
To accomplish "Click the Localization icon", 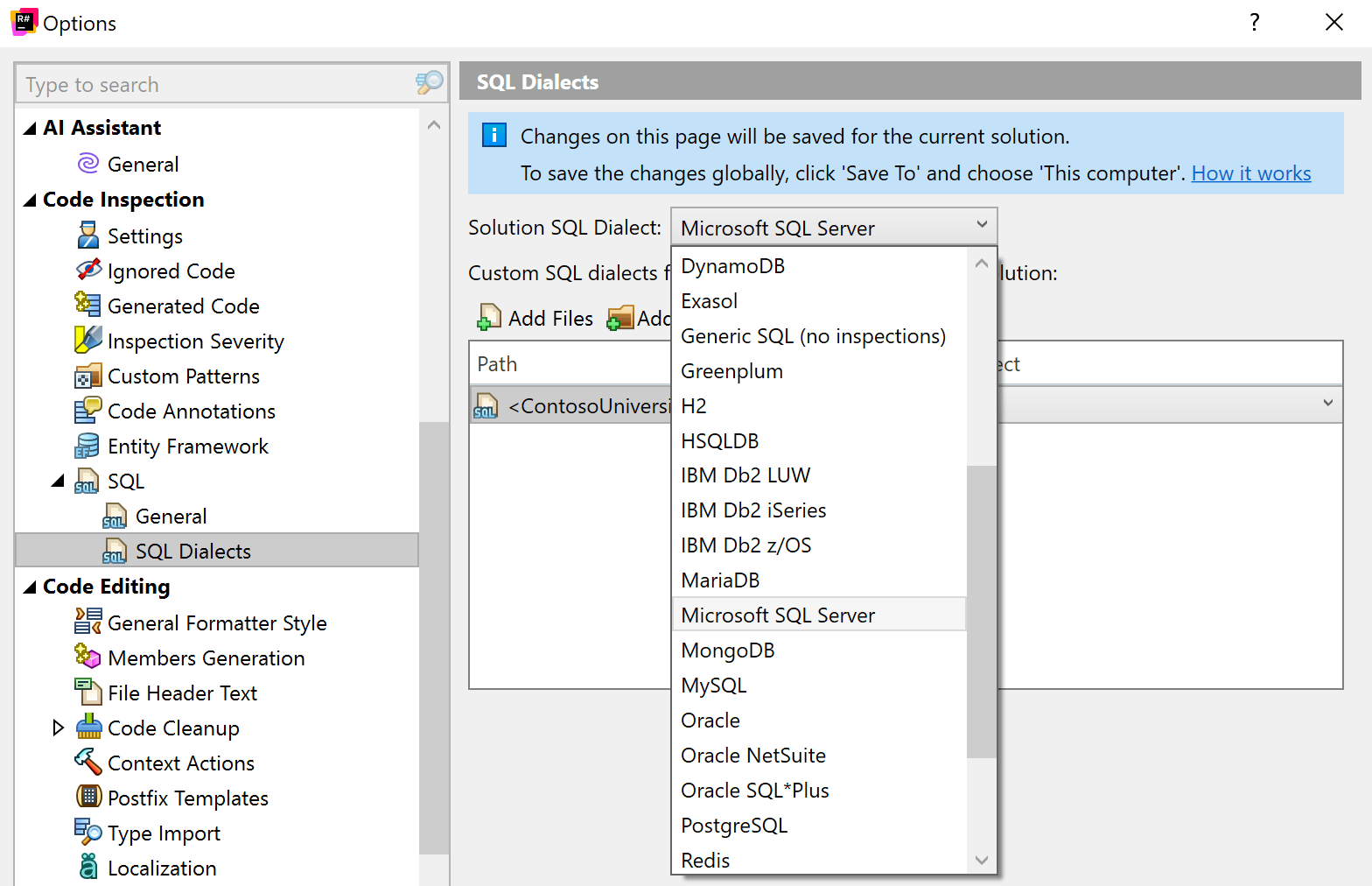I will [88, 867].
